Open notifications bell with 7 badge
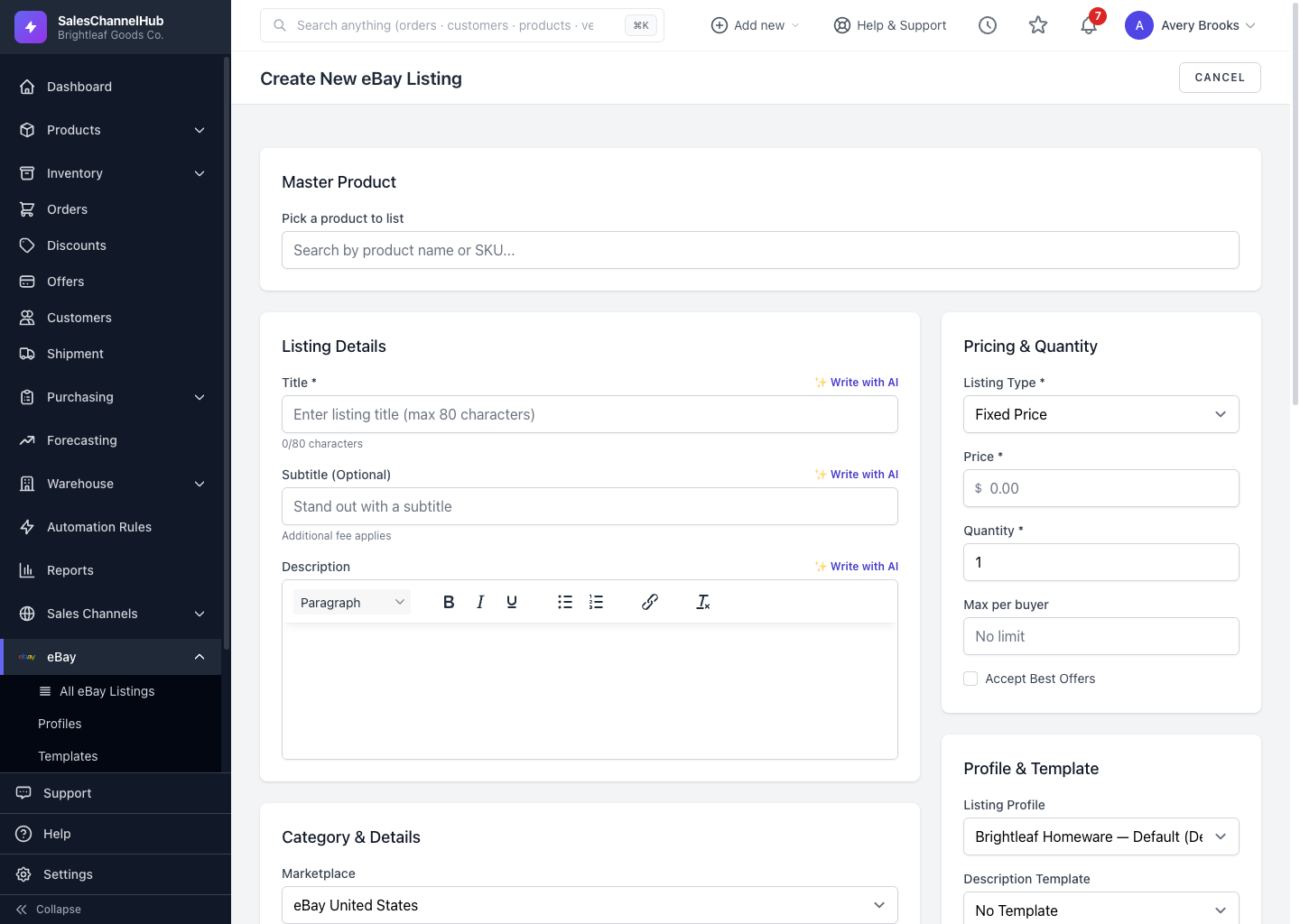This screenshot has height=924, width=1300. (1089, 25)
